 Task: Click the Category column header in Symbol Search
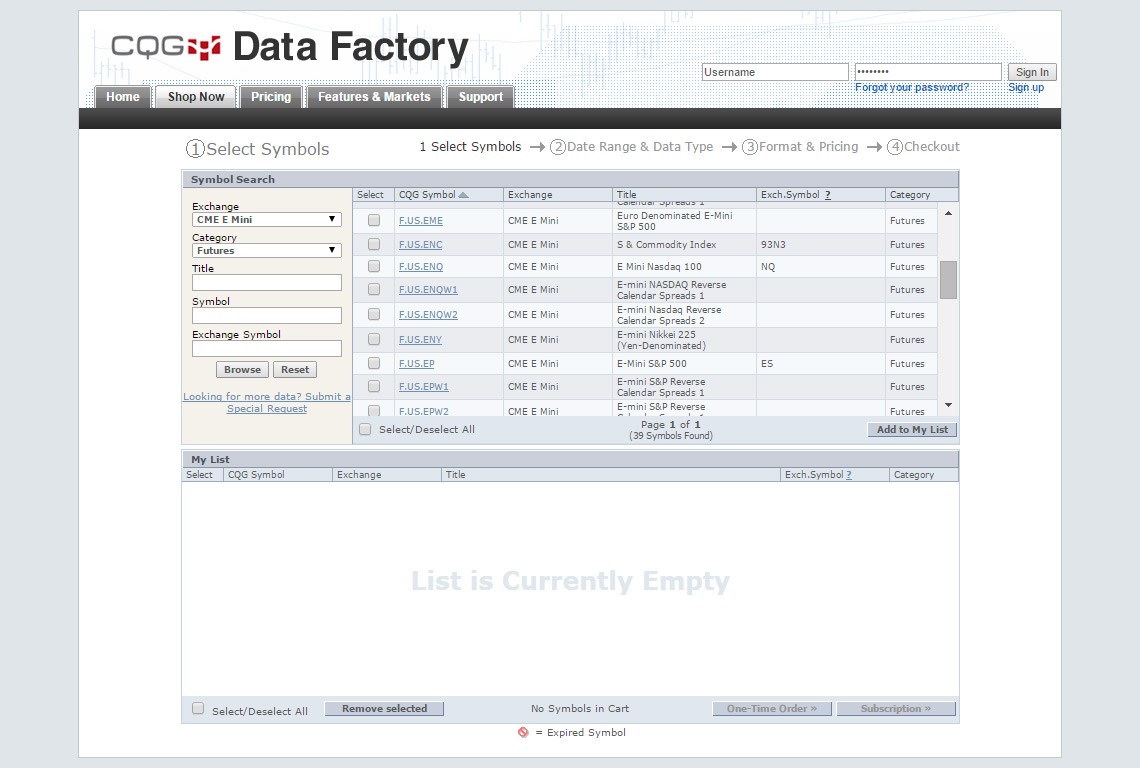pyautogui.click(x=922, y=195)
